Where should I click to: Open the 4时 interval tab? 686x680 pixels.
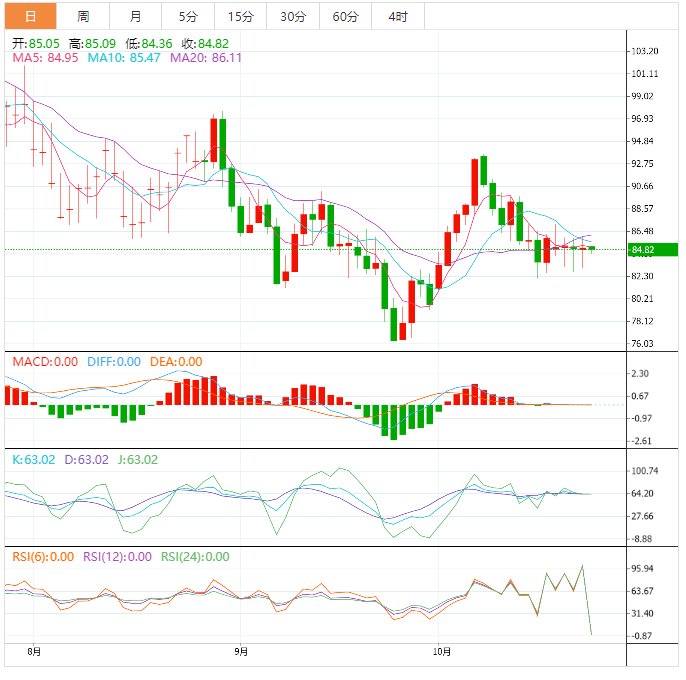(x=398, y=16)
